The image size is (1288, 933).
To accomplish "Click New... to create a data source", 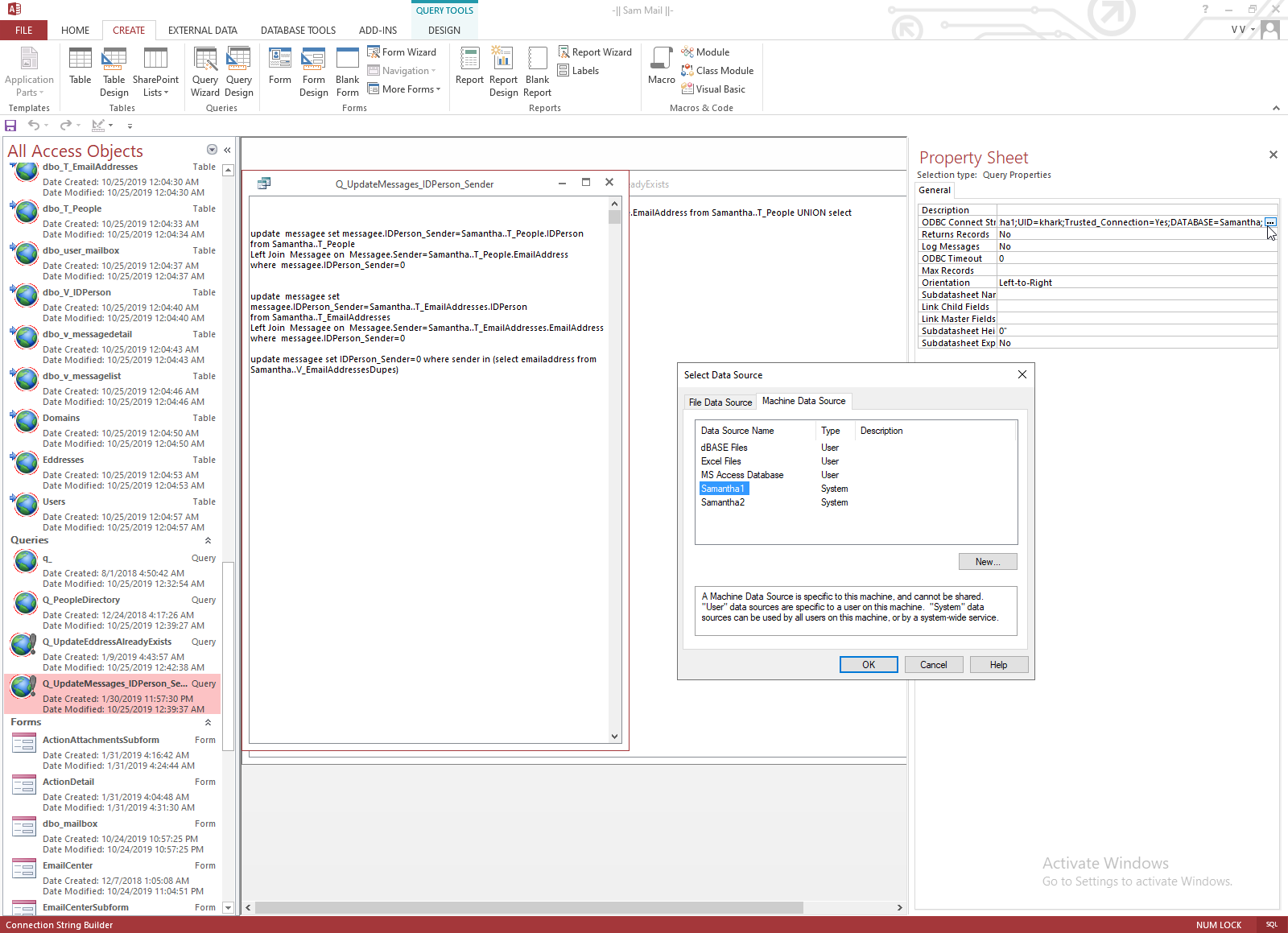I will click(x=988, y=562).
